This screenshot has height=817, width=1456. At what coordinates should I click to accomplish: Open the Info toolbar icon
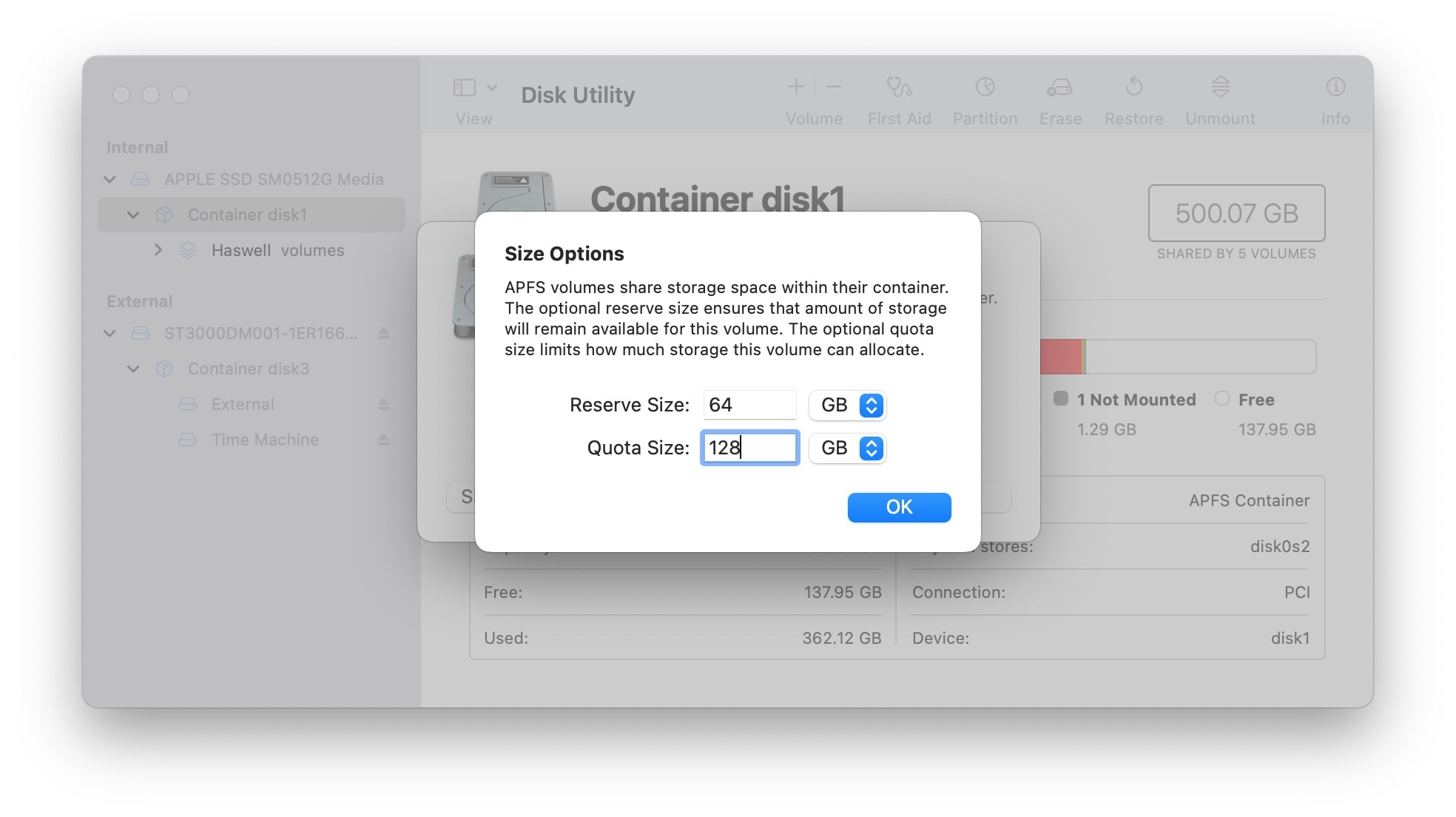[1335, 88]
